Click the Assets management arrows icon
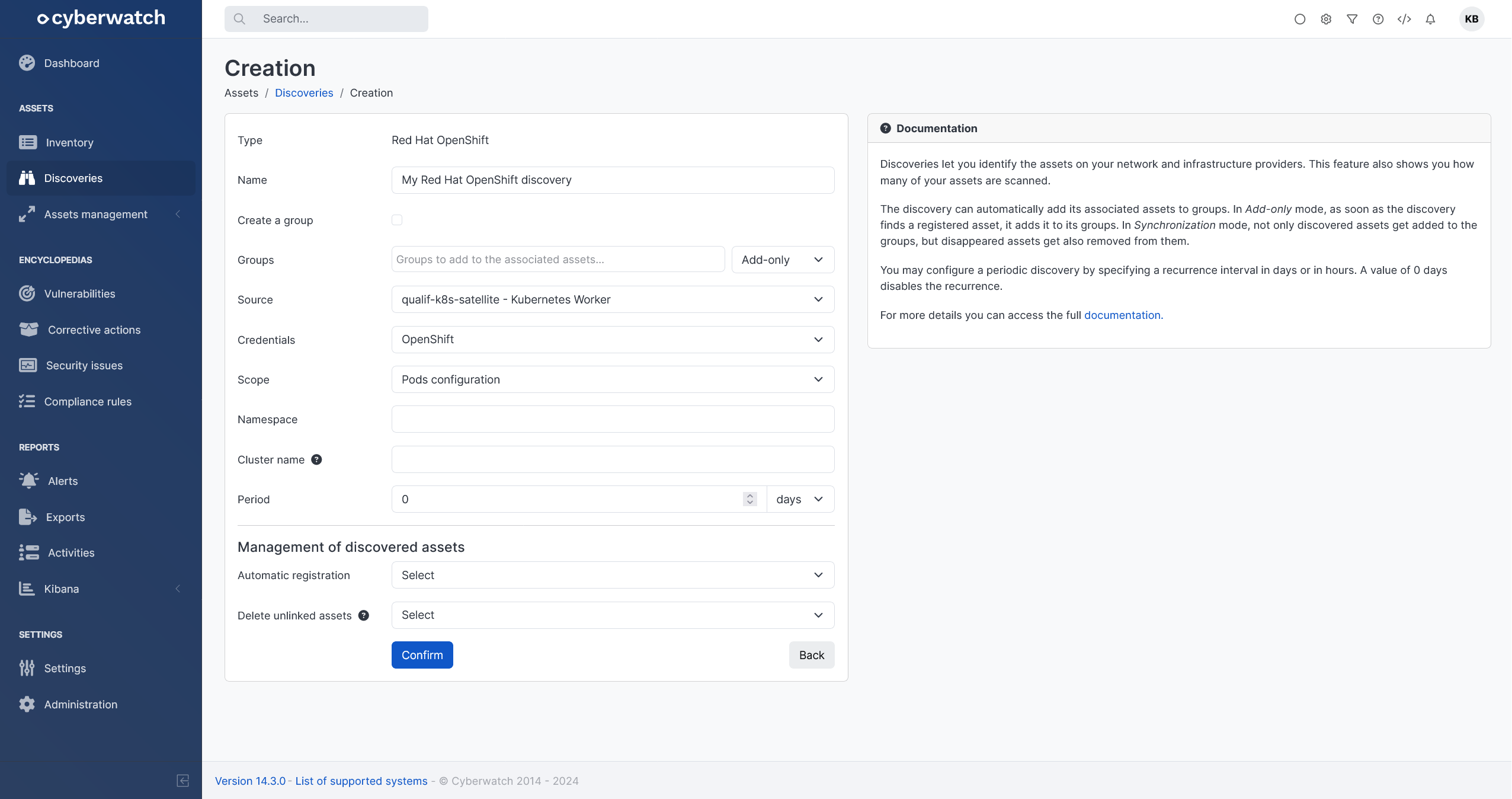 click(x=27, y=214)
